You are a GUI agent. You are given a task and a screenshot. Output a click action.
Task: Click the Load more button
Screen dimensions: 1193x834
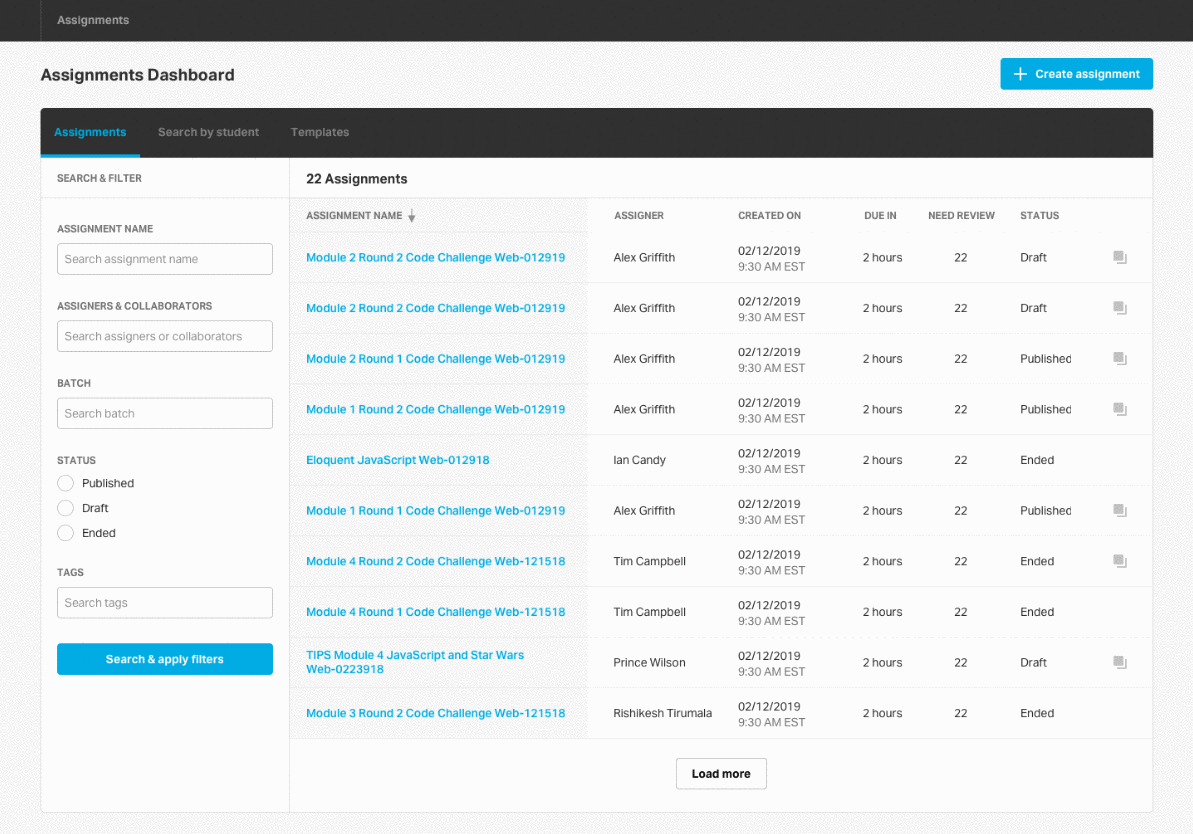721,774
